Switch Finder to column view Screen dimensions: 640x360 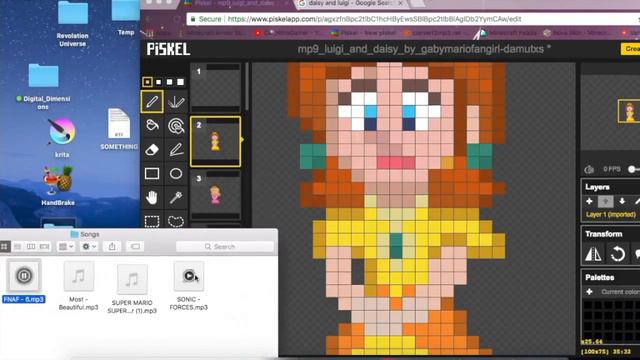[31, 247]
